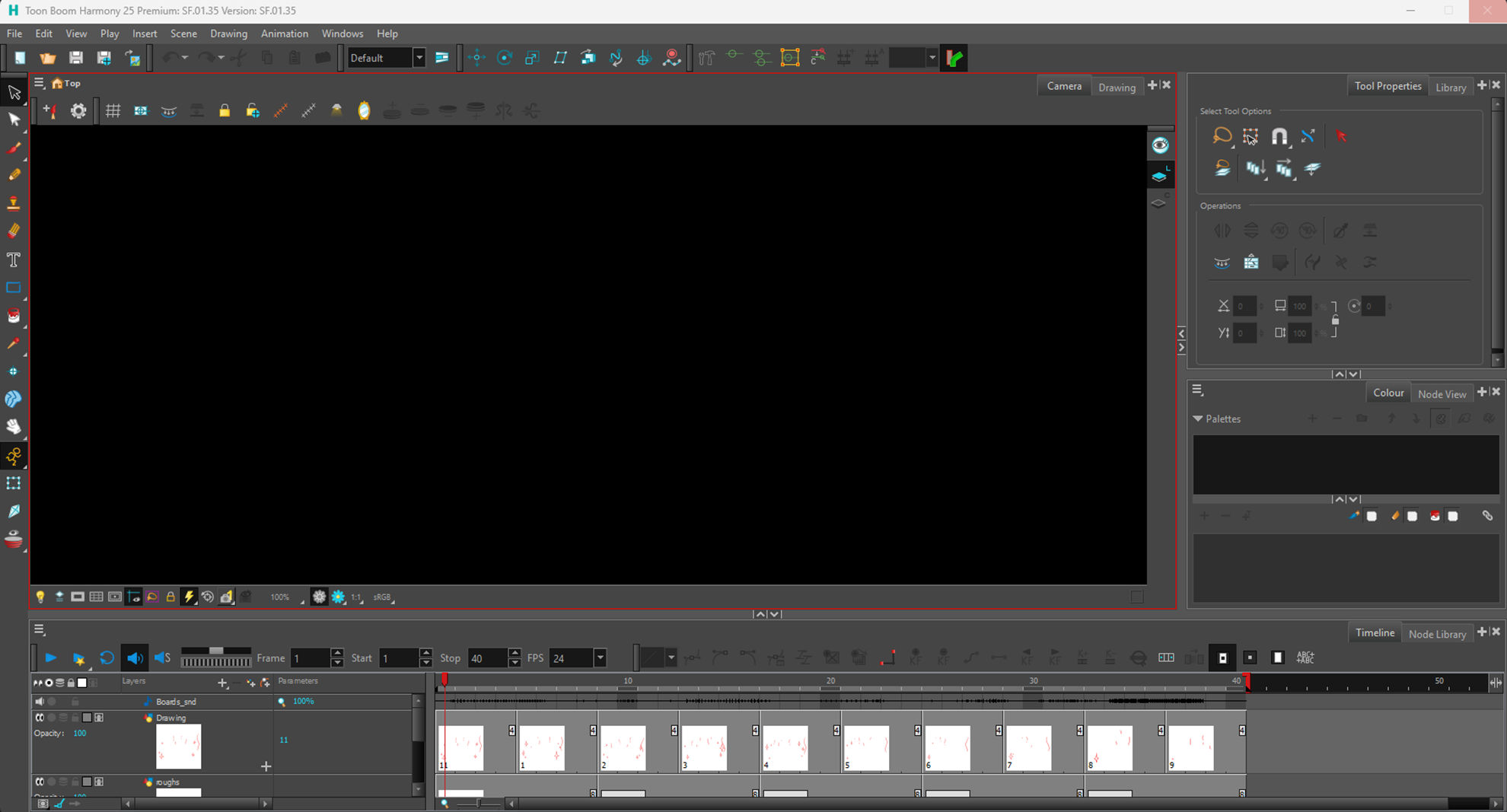Select the Text tool in left toolbar
This screenshot has width=1507, height=812.
[x=14, y=260]
